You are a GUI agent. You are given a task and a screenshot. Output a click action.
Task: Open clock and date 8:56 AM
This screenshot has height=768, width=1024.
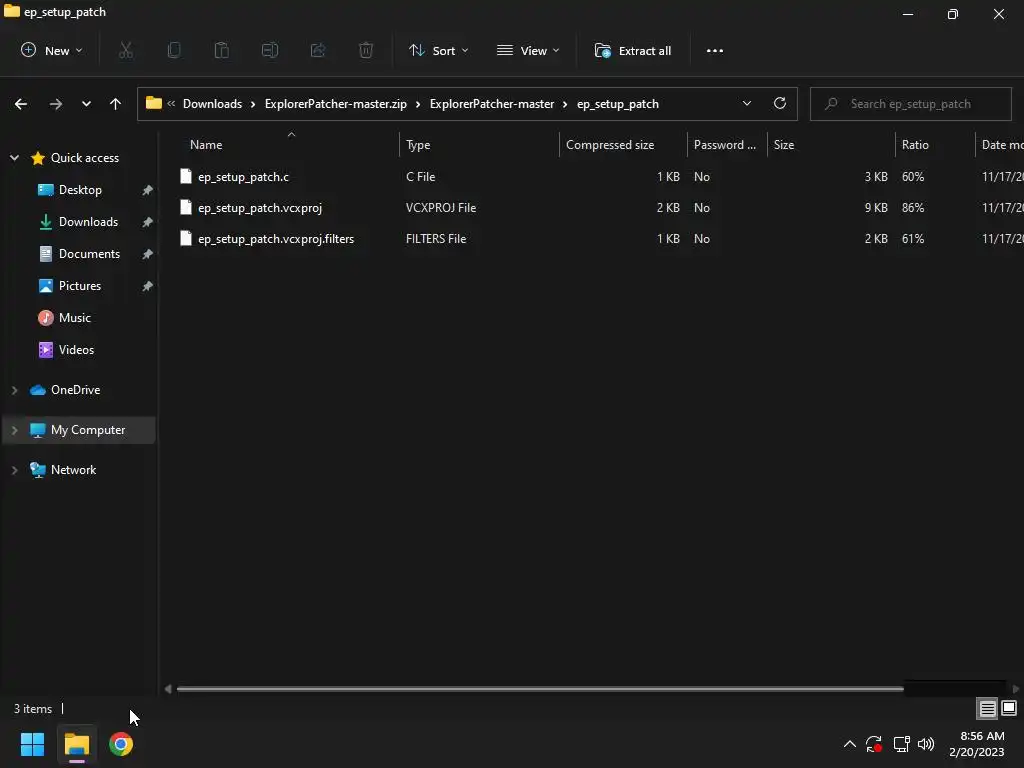(977, 744)
